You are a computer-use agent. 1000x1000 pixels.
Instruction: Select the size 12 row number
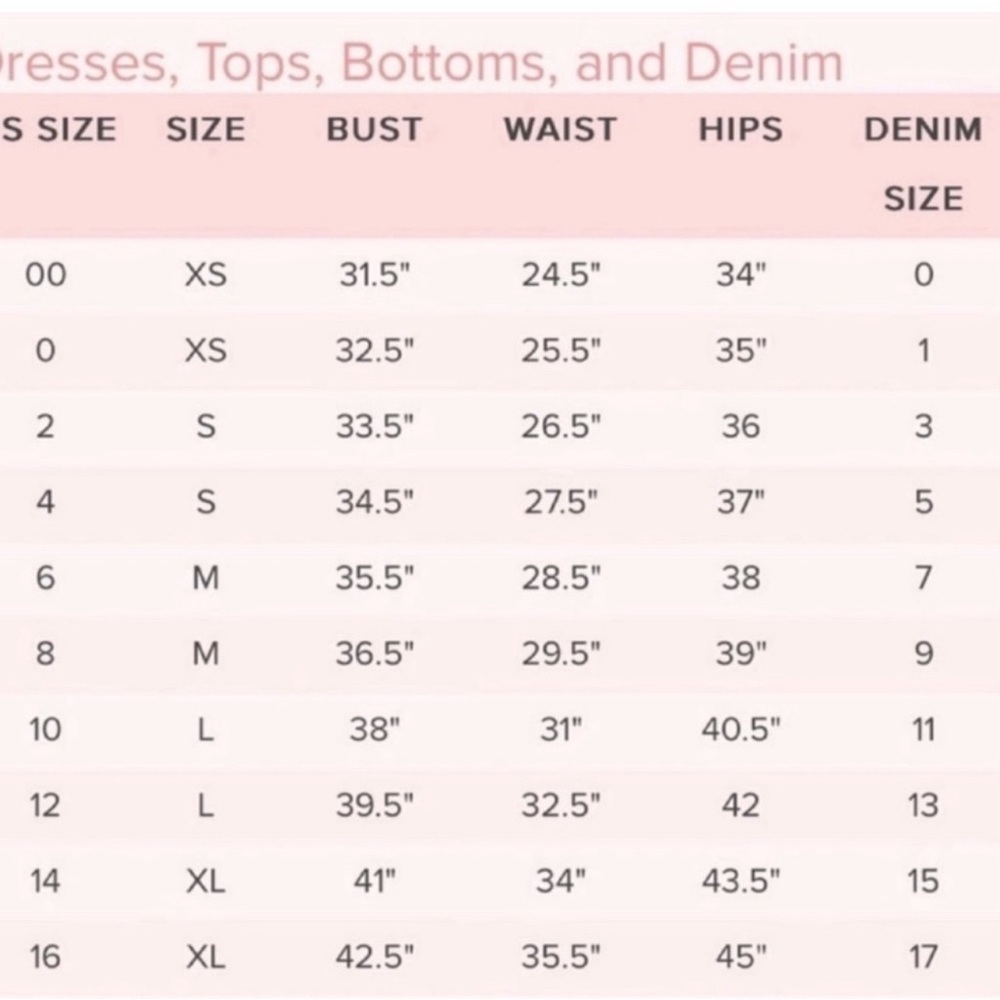(45, 805)
